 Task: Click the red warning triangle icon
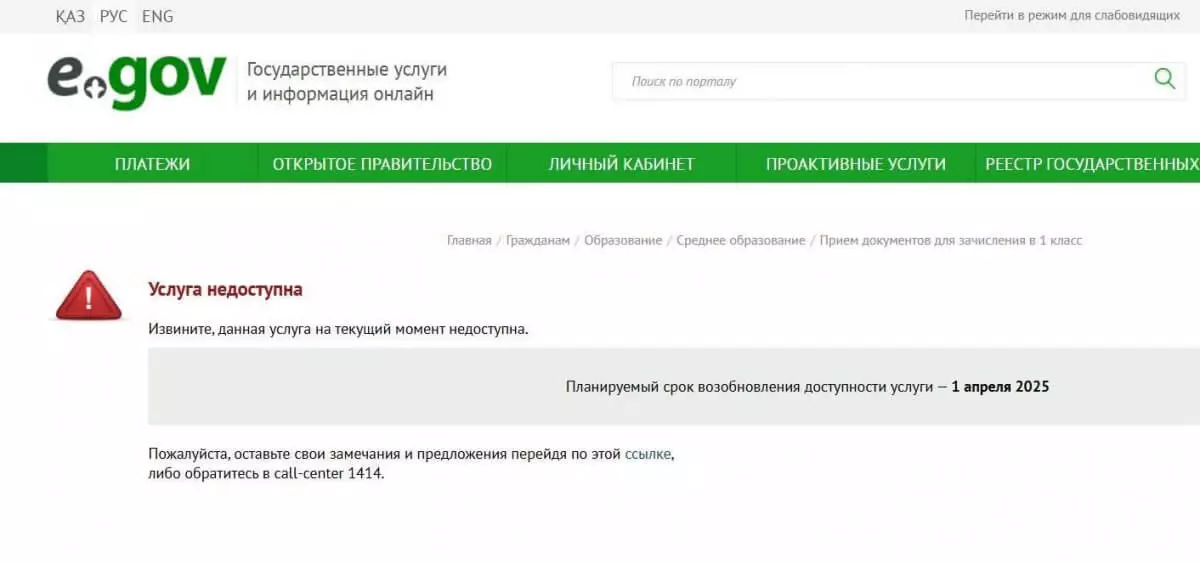coord(89,295)
